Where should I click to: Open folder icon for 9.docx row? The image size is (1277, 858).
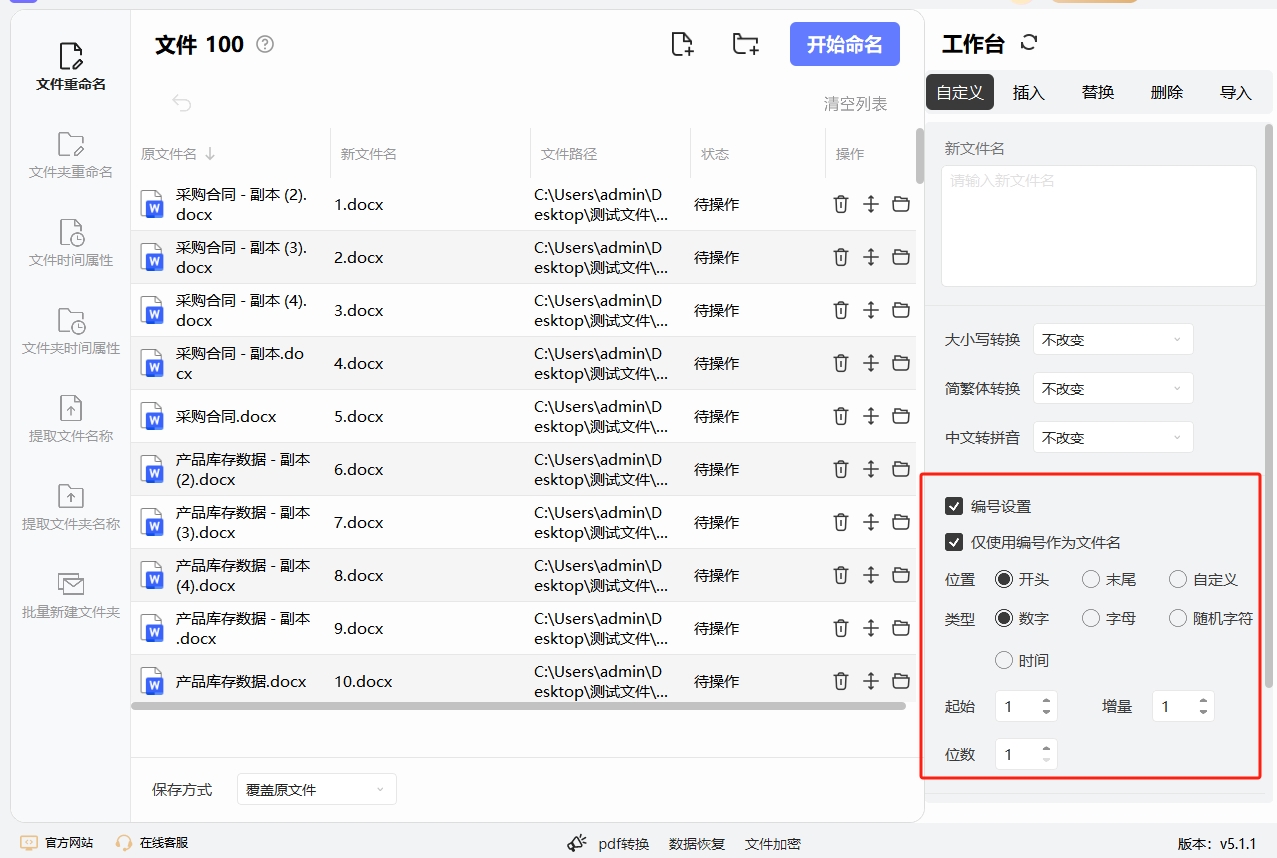coord(901,628)
